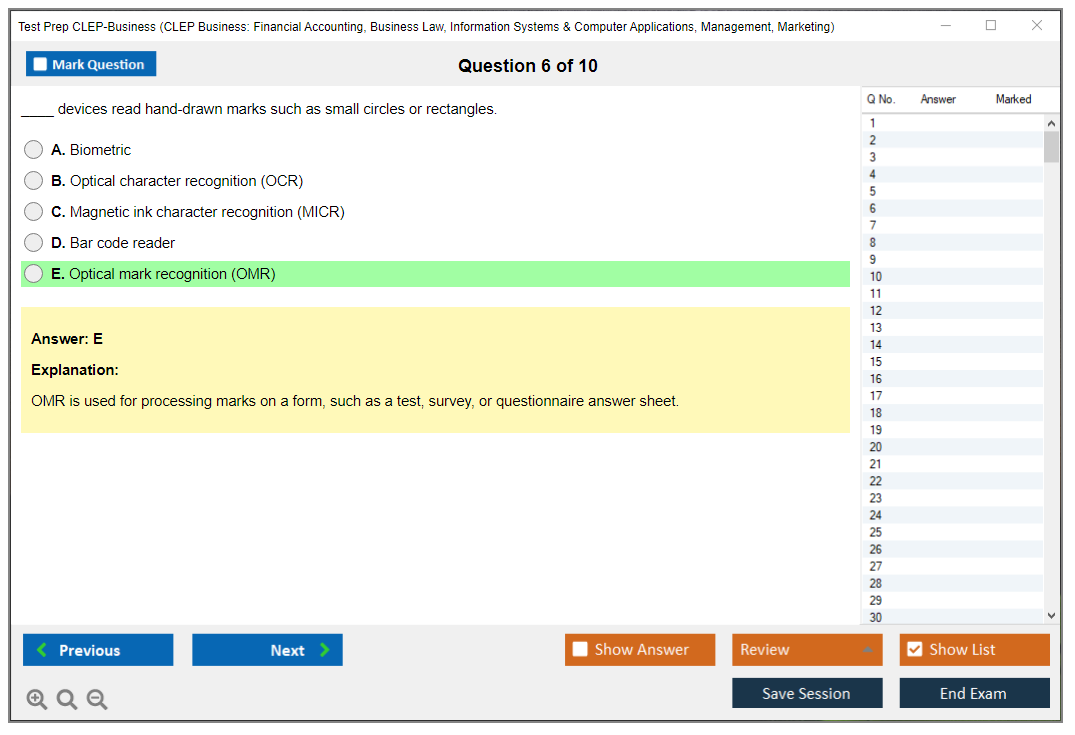The image size is (1075, 735).
Task: Uncheck the Show List checkbox
Action: [914, 650]
